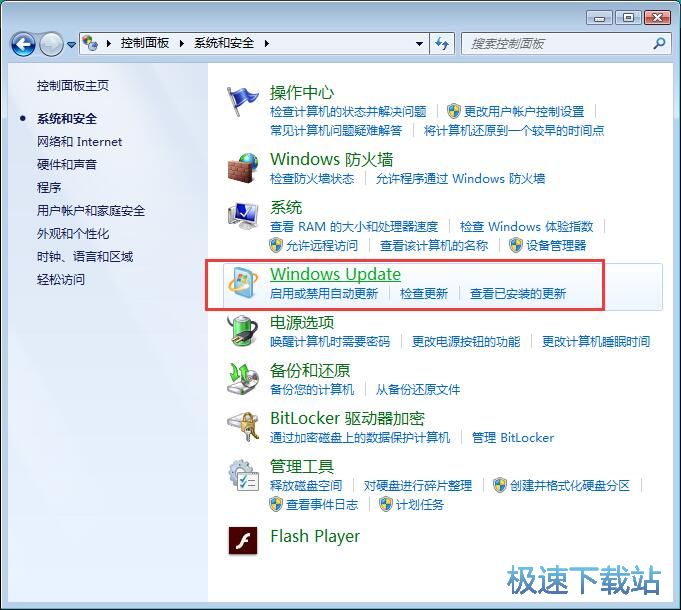Screen dimensions: 681x610
Task: Click the Control Panel icon in address bar
Action: 90,43
